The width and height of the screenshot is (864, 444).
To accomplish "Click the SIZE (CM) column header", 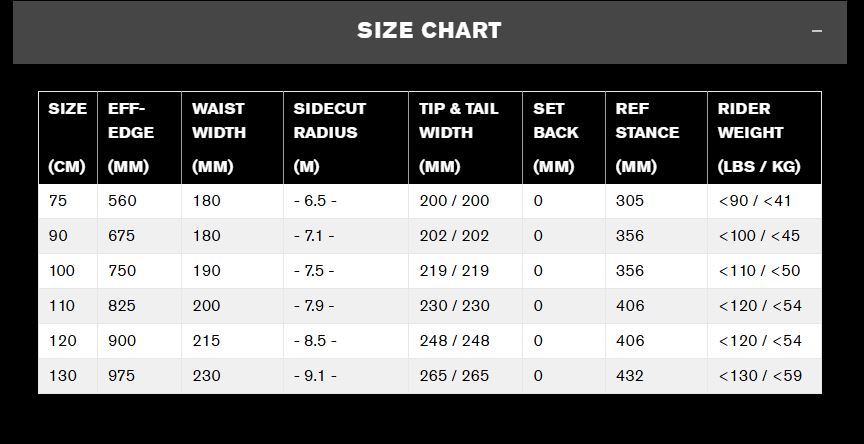I will click(x=67, y=137).
